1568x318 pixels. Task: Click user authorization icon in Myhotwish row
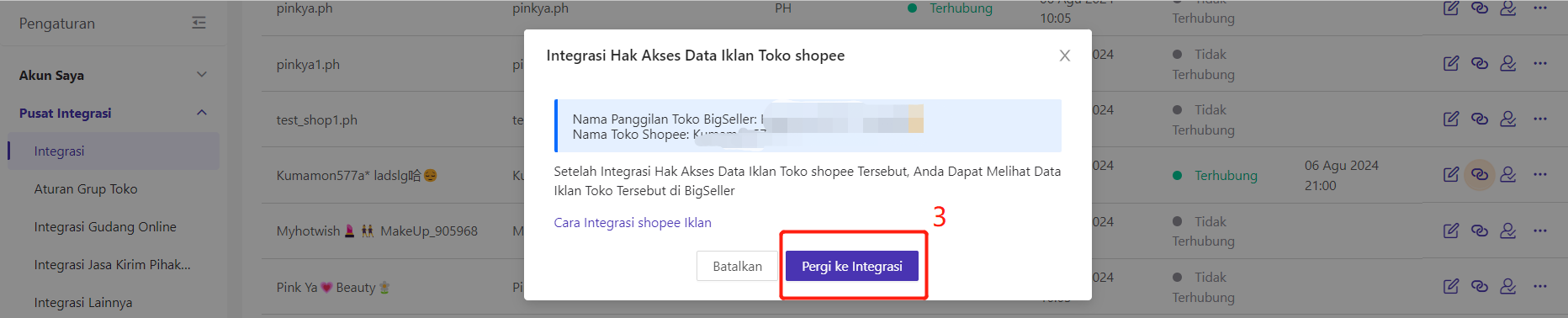[1508, 231]
